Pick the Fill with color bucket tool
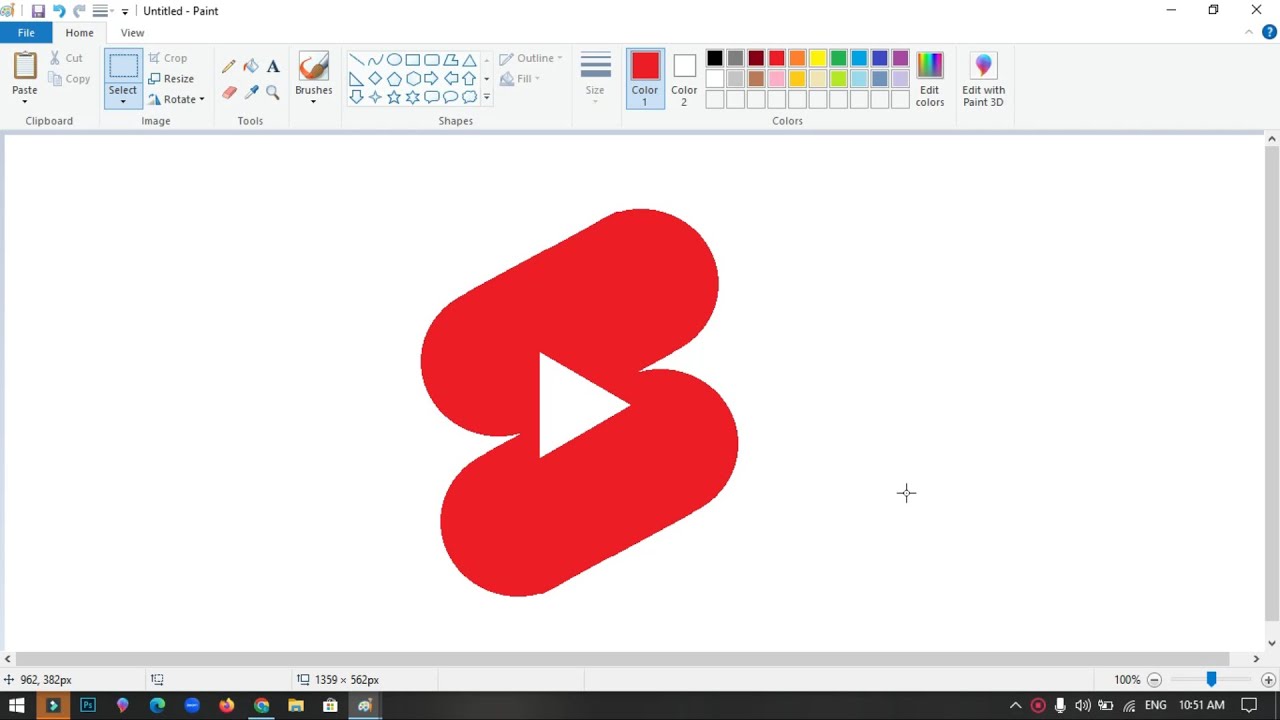The width and height of the screenshot is (1280, 720). click(251, 66)
